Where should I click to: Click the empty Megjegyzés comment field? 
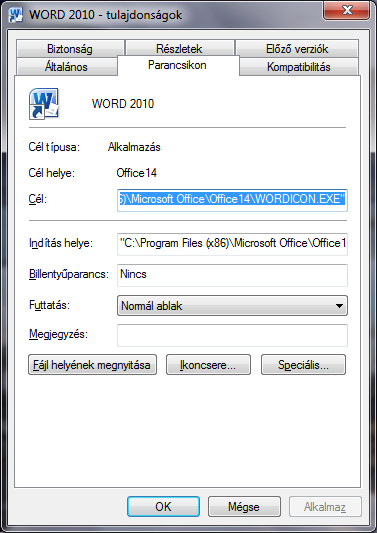pos(233,335)
